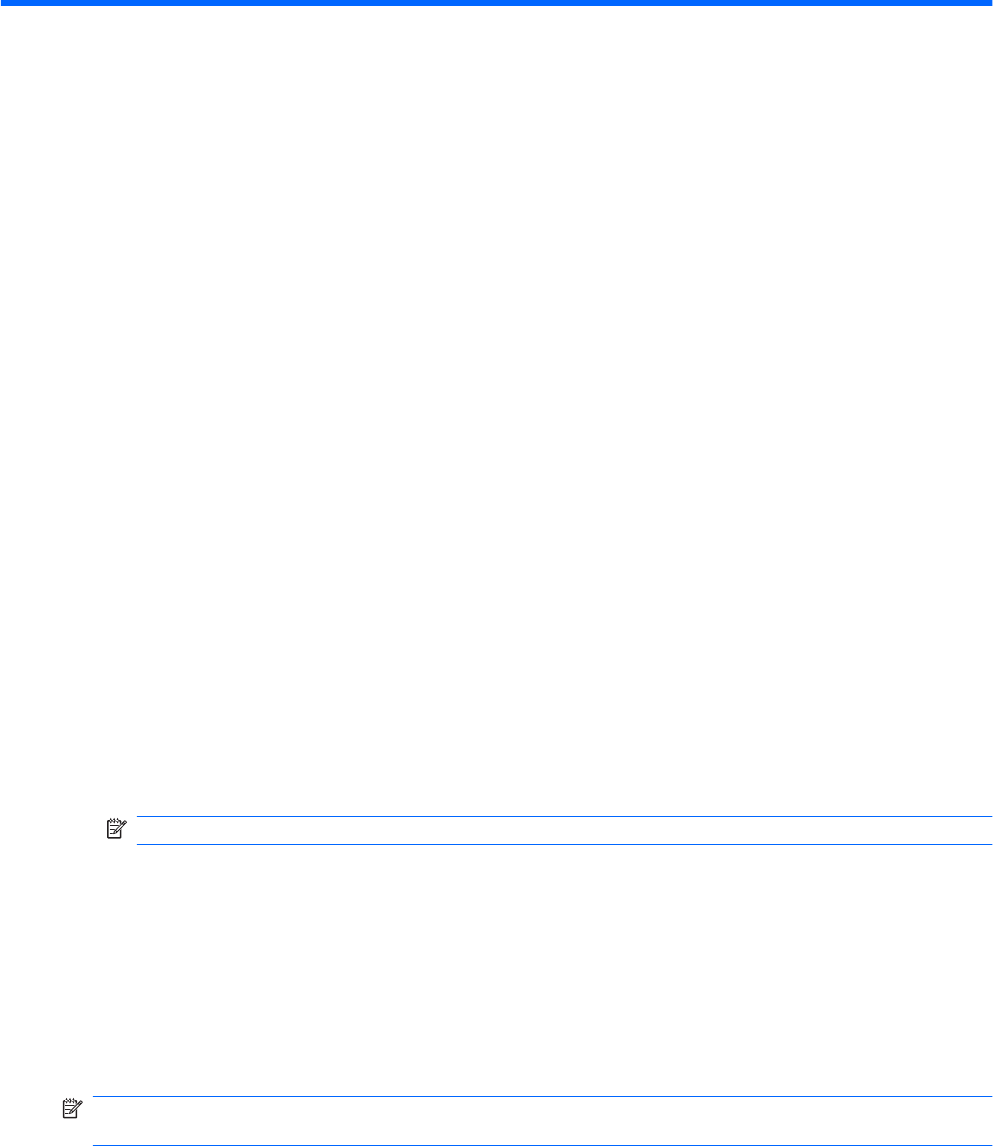Click inside the lower wide note box
Image resolution: width=993 pixels, height=1146 pixels.
542,1120
